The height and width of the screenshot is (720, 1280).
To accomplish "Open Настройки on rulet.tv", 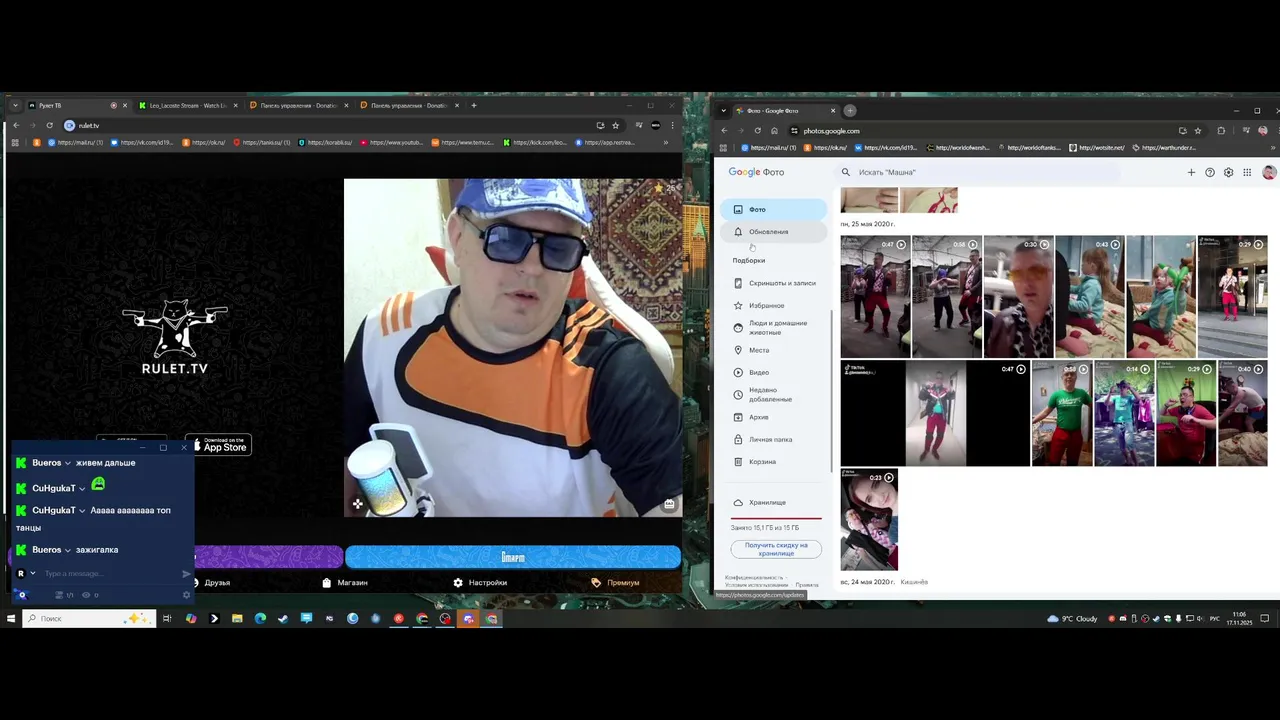I will click(x=480, y=582).
